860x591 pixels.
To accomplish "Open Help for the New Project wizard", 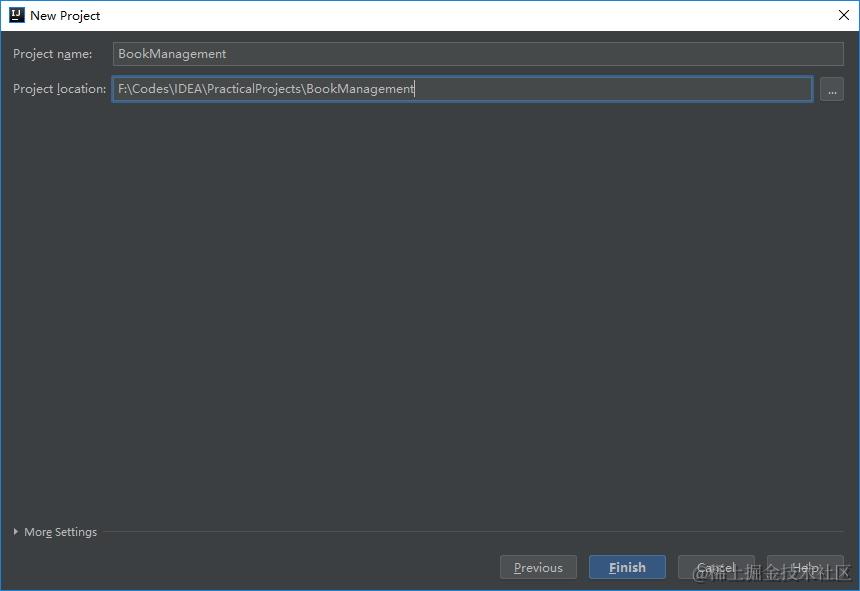I will (805, 567).
